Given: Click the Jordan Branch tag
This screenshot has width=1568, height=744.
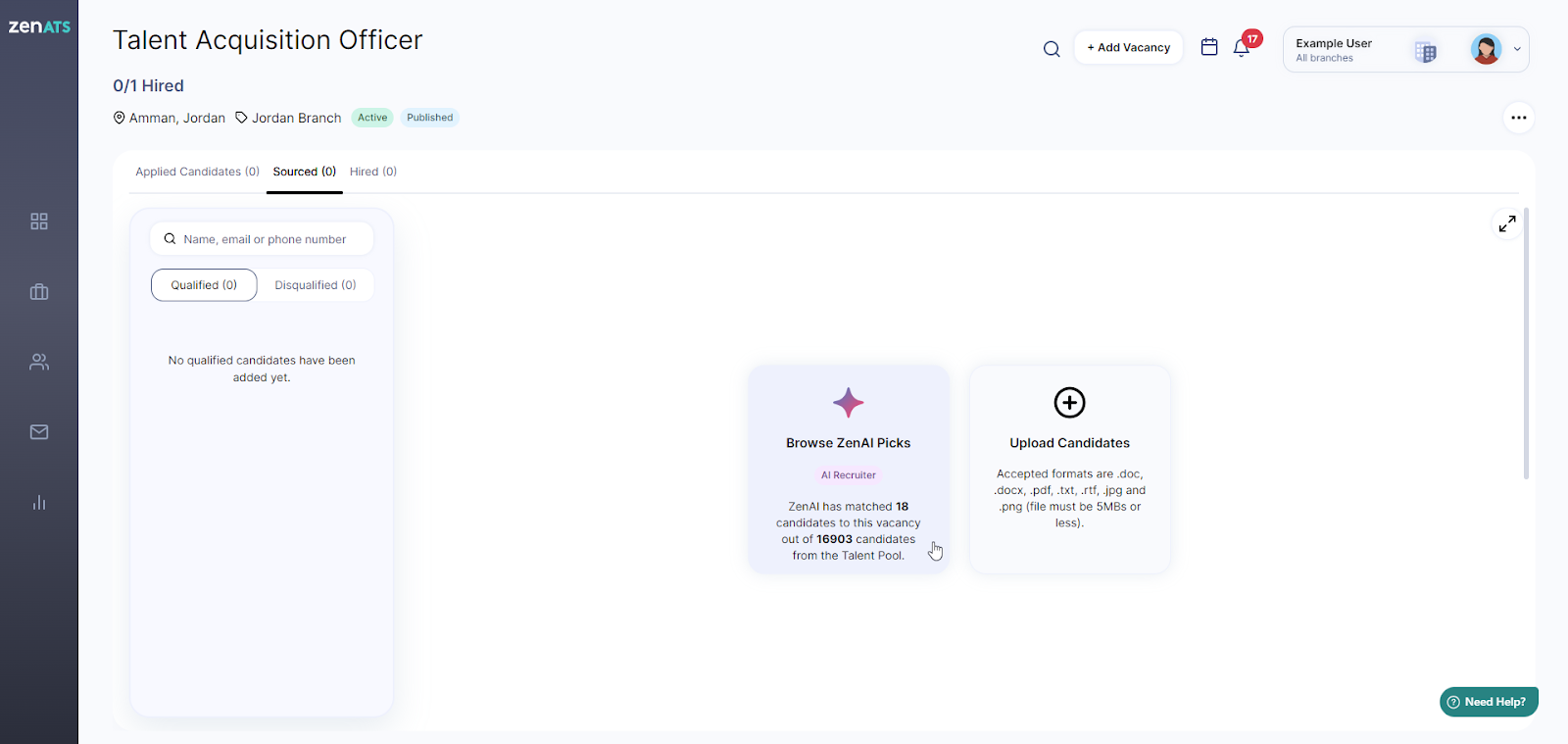Looking at the screenshot, I should pos(297,118).
